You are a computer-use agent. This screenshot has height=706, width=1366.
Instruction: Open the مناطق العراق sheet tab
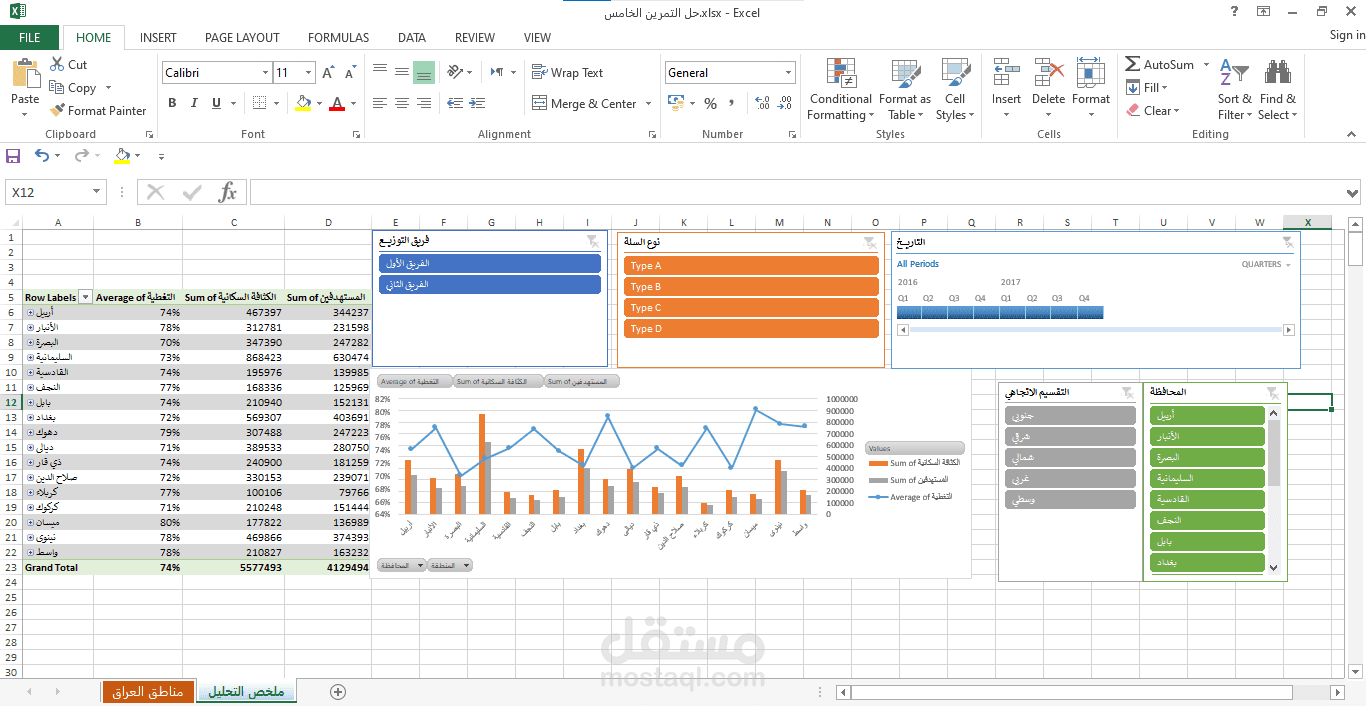148,691
